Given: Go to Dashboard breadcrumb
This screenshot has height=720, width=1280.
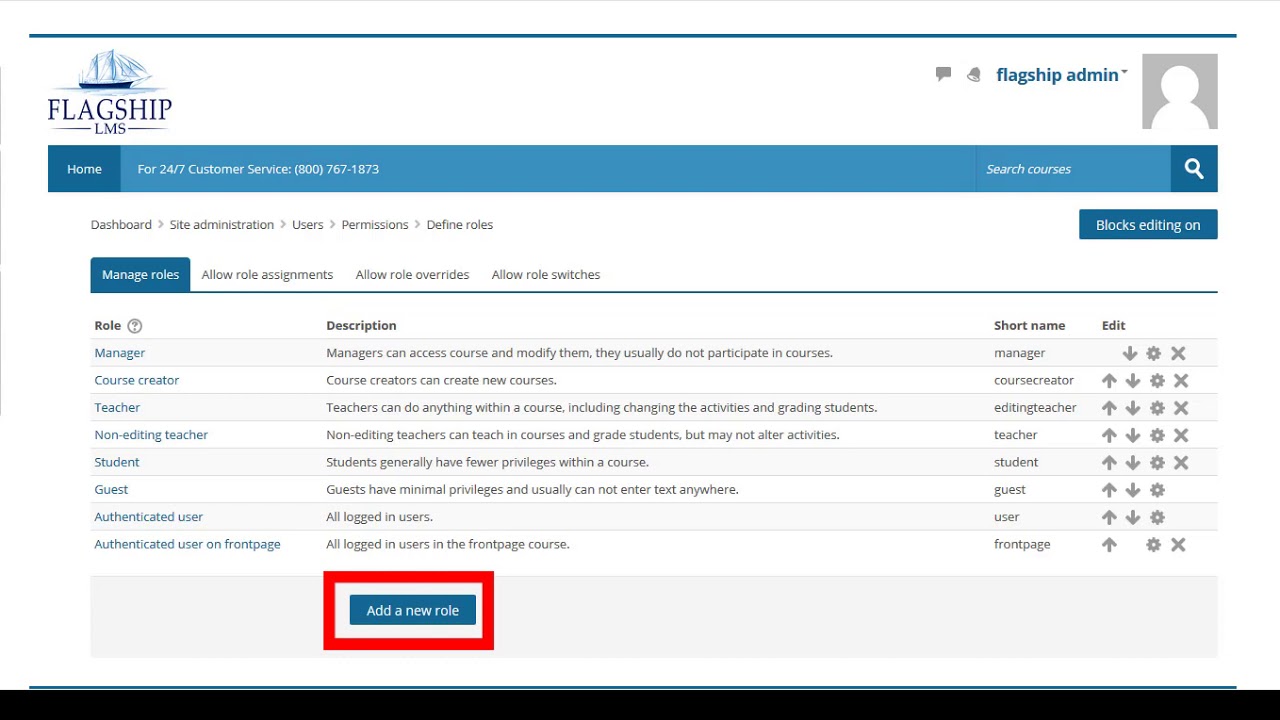Looking at the screenshot, I should coord(121,225).
